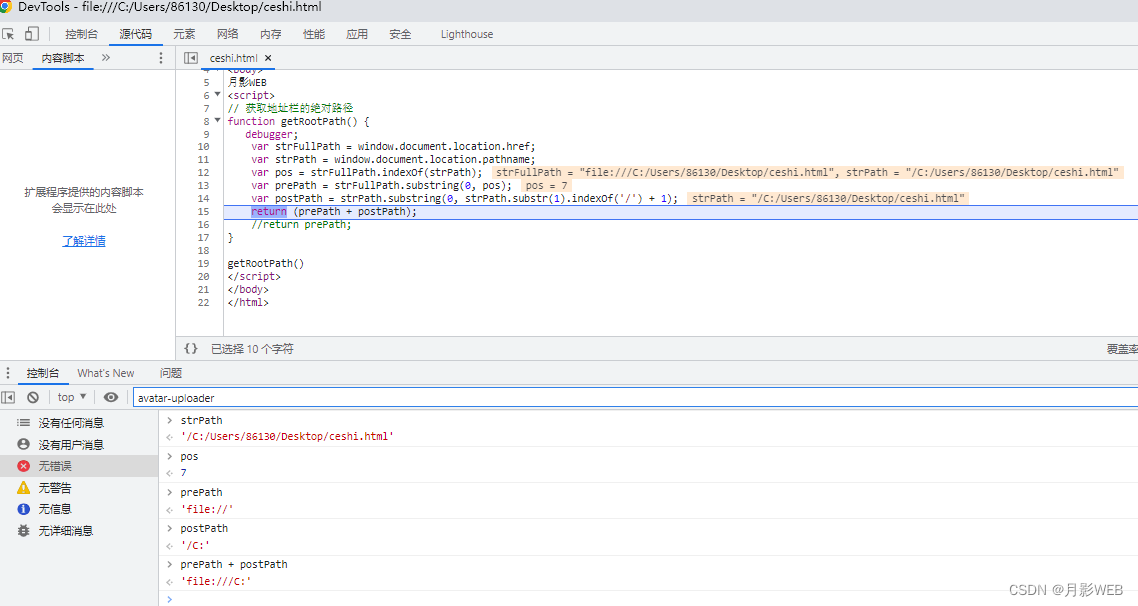1138x606 pixels.
Task: Expand the prePath + postPath entry arrow
Action: click(170, 564)
